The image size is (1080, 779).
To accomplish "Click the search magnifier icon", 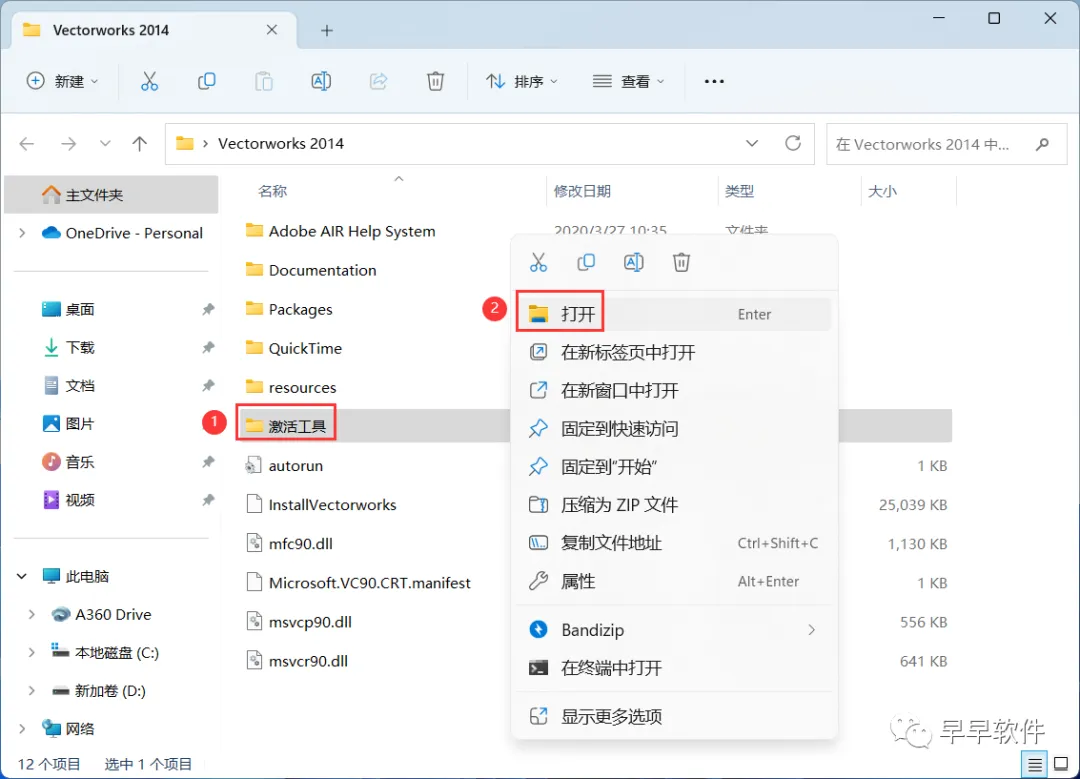I will [x=1042, y=144].
